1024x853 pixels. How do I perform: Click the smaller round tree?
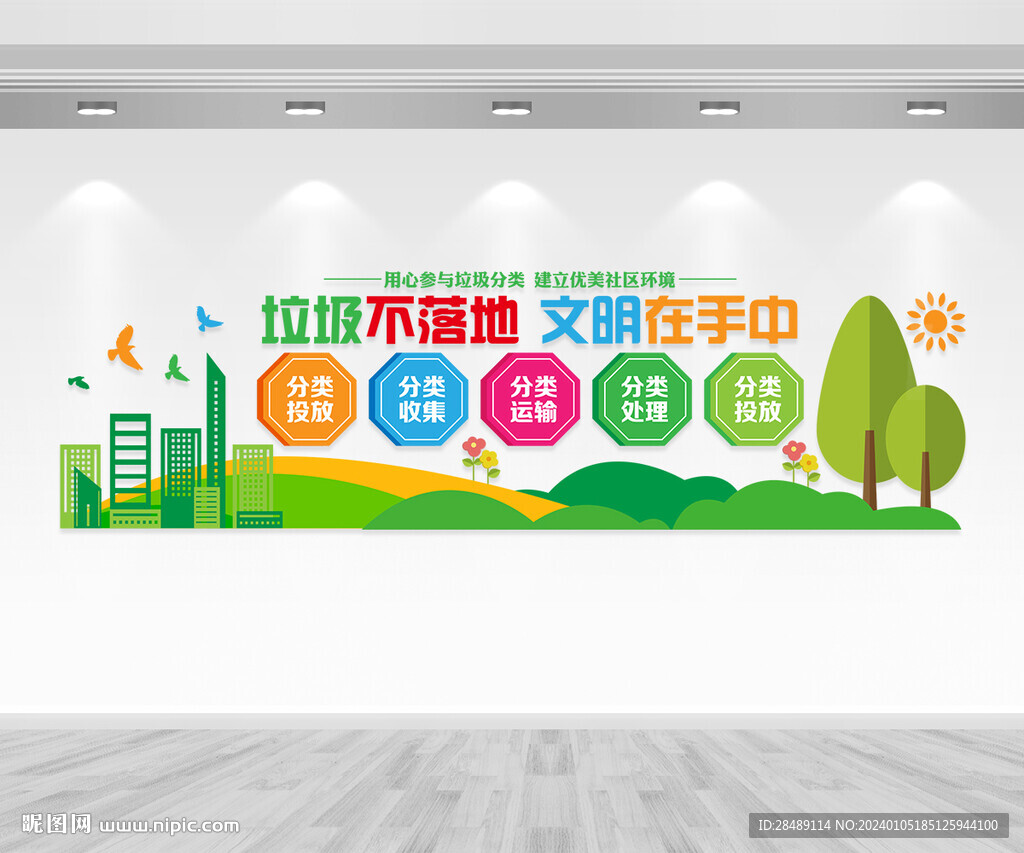[925, 444]
